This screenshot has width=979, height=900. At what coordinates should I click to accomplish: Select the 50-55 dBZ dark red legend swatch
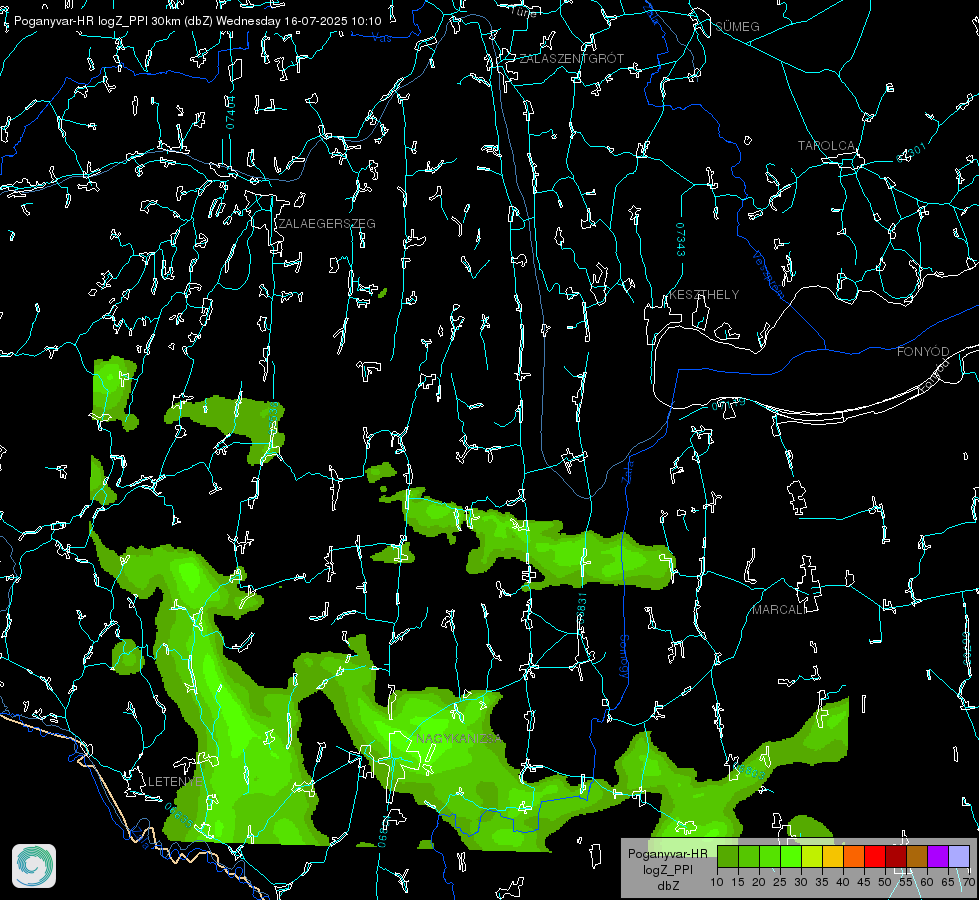tap(896, 856)
